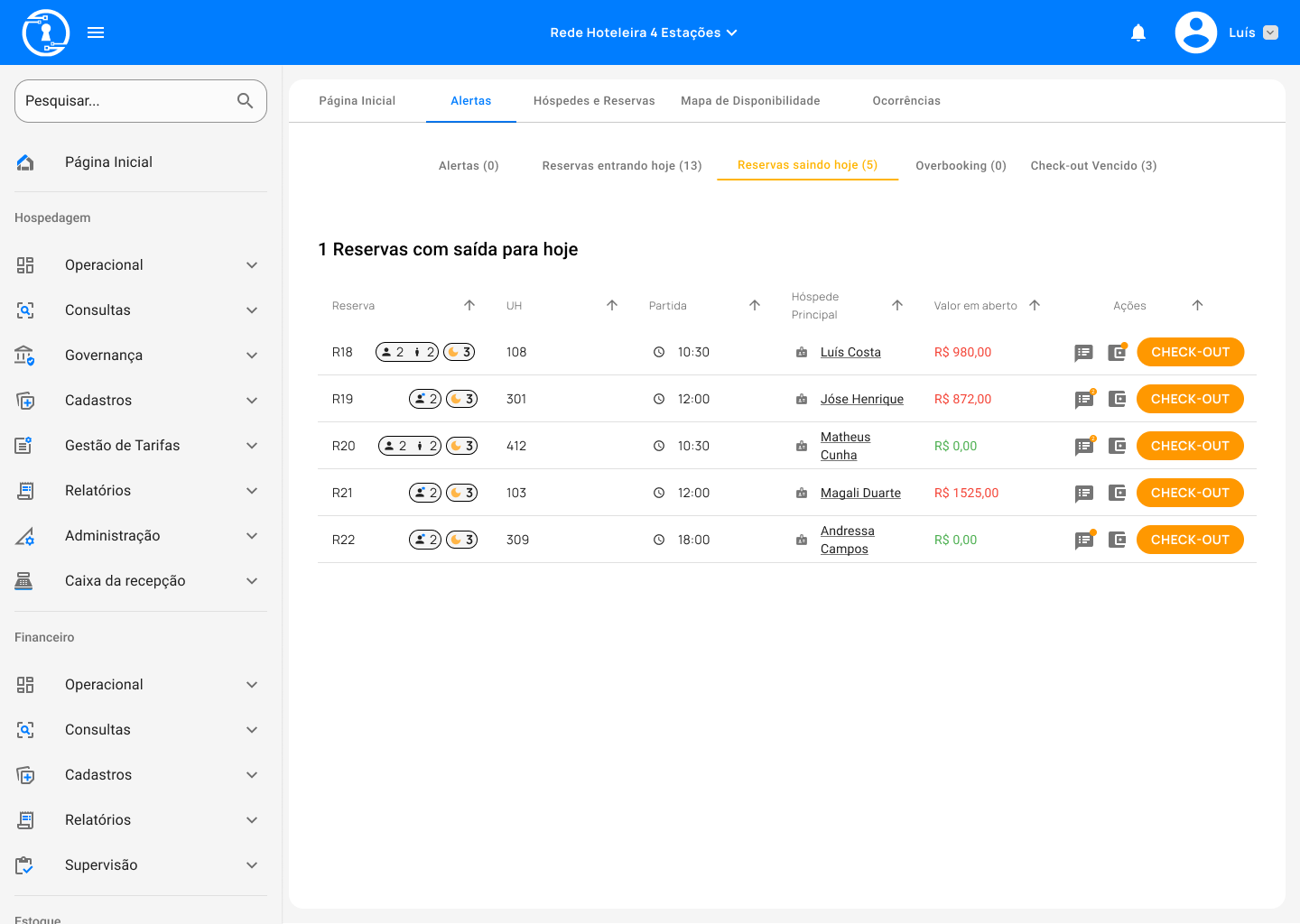
Task: Click the comments icon for reservation R22
Action: coord(1084,541)
